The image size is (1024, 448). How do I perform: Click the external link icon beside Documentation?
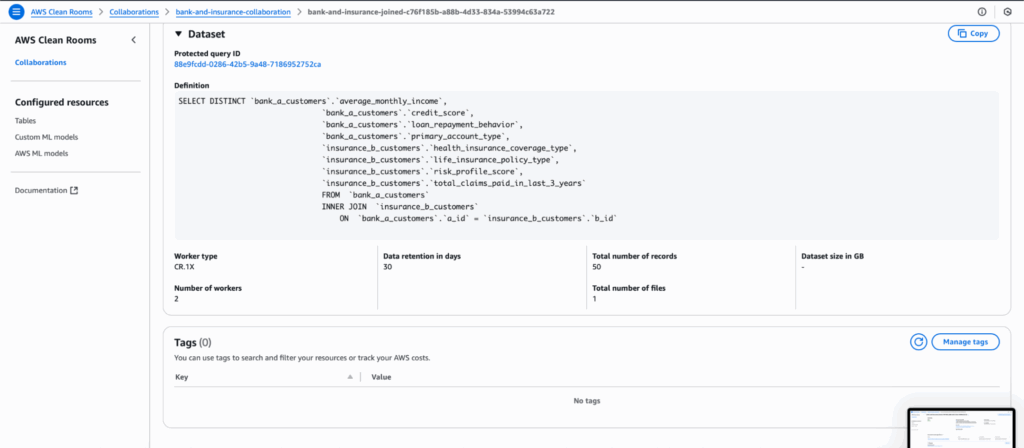(x=74, y=191)
